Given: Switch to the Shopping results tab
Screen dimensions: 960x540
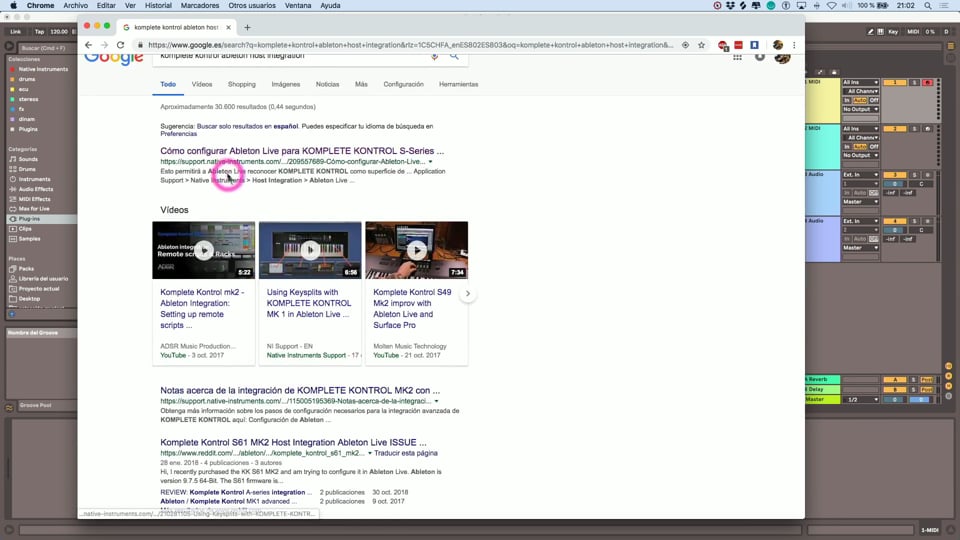Looking at the screenshot, I should click(x=242, y=84).
